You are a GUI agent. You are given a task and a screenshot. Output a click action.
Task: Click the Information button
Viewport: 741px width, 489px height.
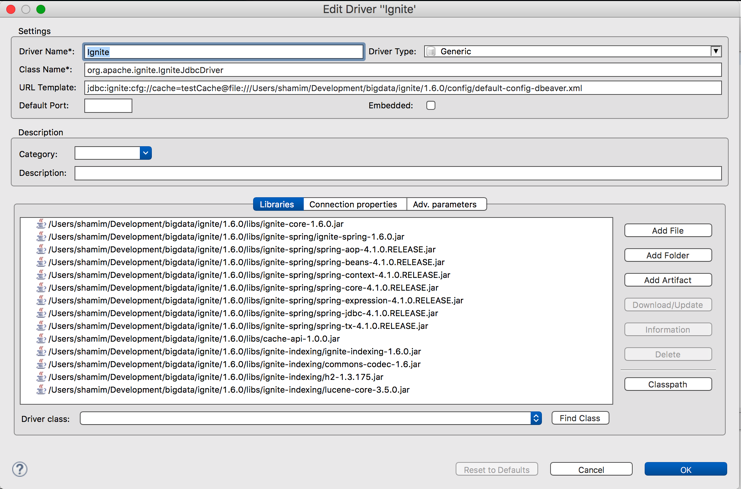tap(668, 330)
